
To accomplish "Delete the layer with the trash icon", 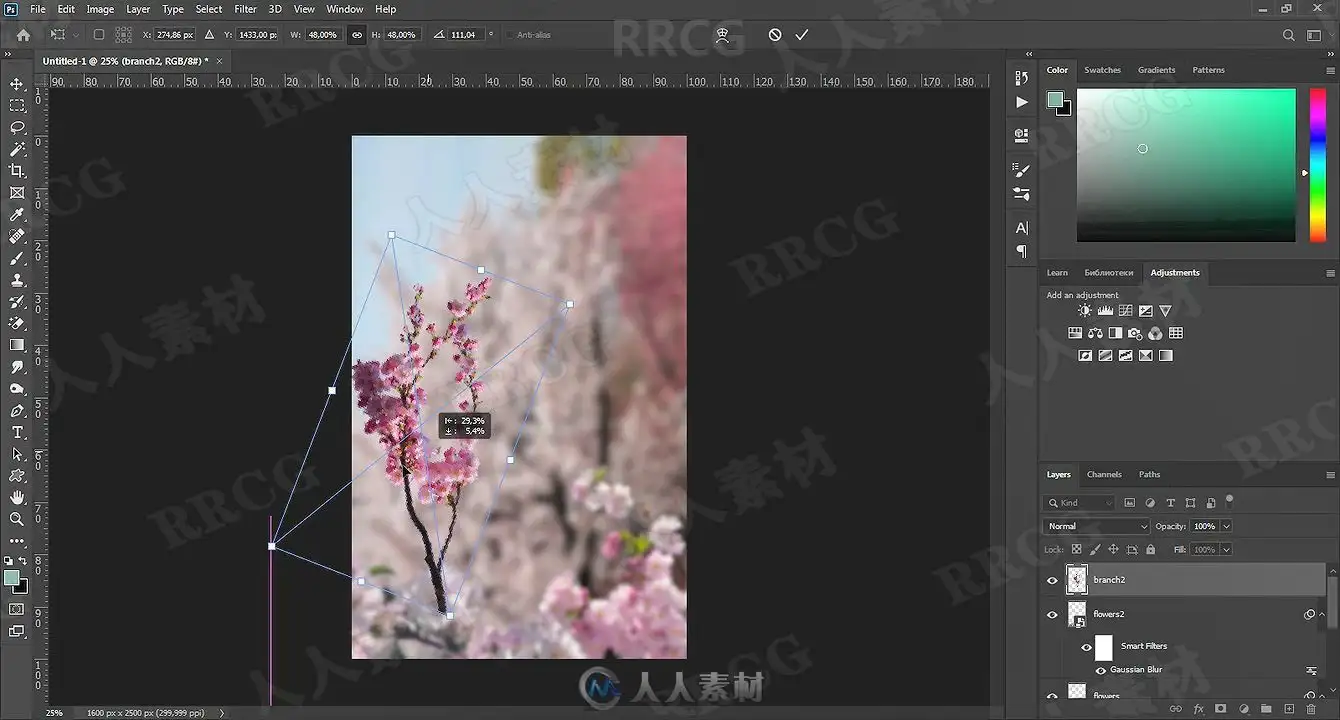I will click(x=1311, y=709).
